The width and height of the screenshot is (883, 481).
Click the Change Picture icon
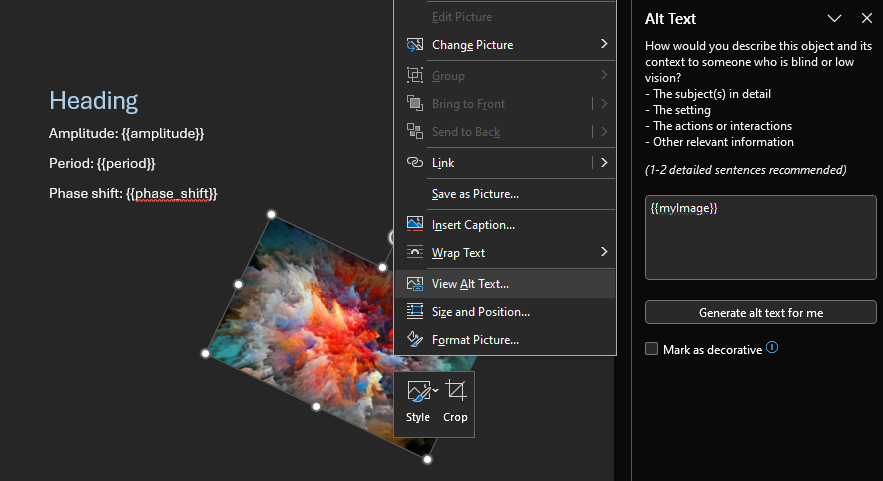pyautogui.click(x=415, y=44)
